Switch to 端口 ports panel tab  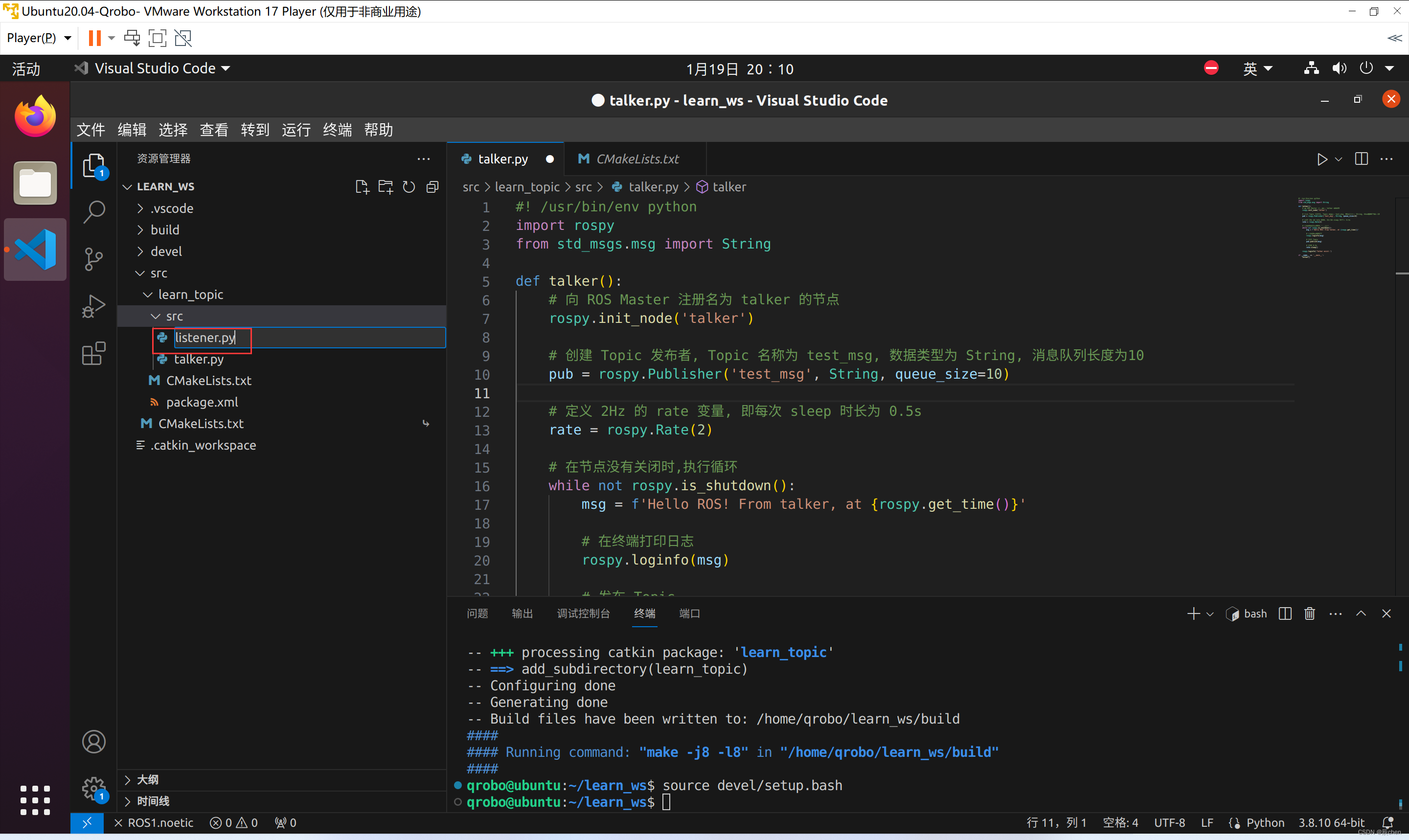coord(690,613)
